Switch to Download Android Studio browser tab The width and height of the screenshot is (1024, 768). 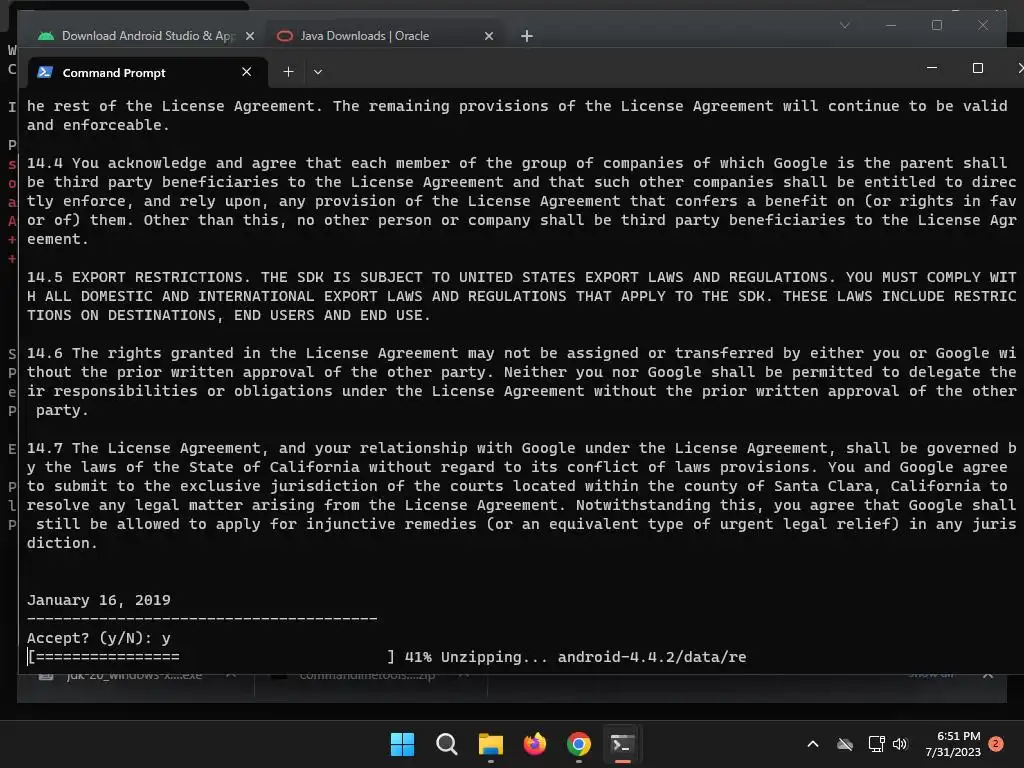tap(145, 36)
